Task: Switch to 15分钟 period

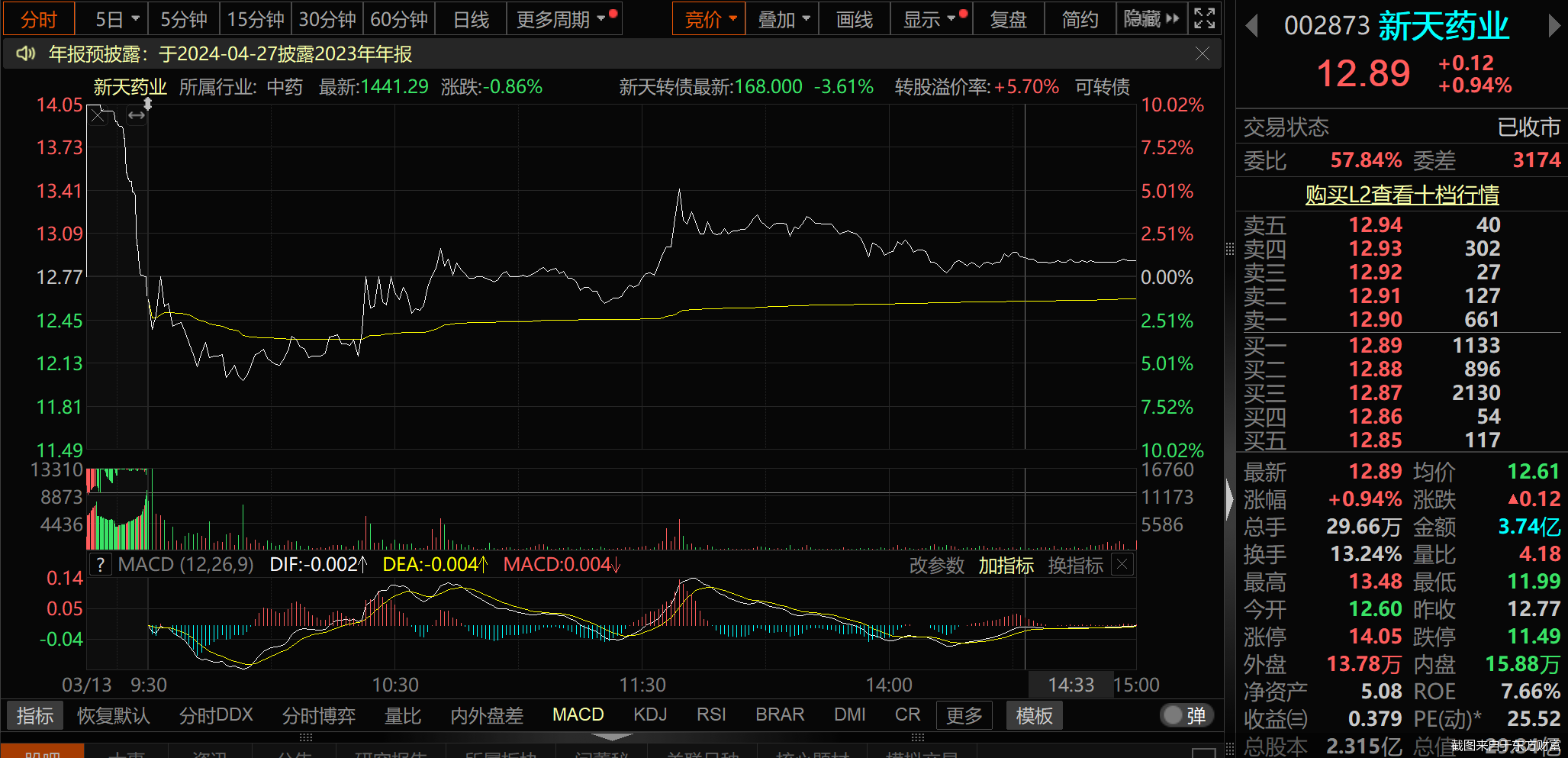Action: [x=256, y=19]
